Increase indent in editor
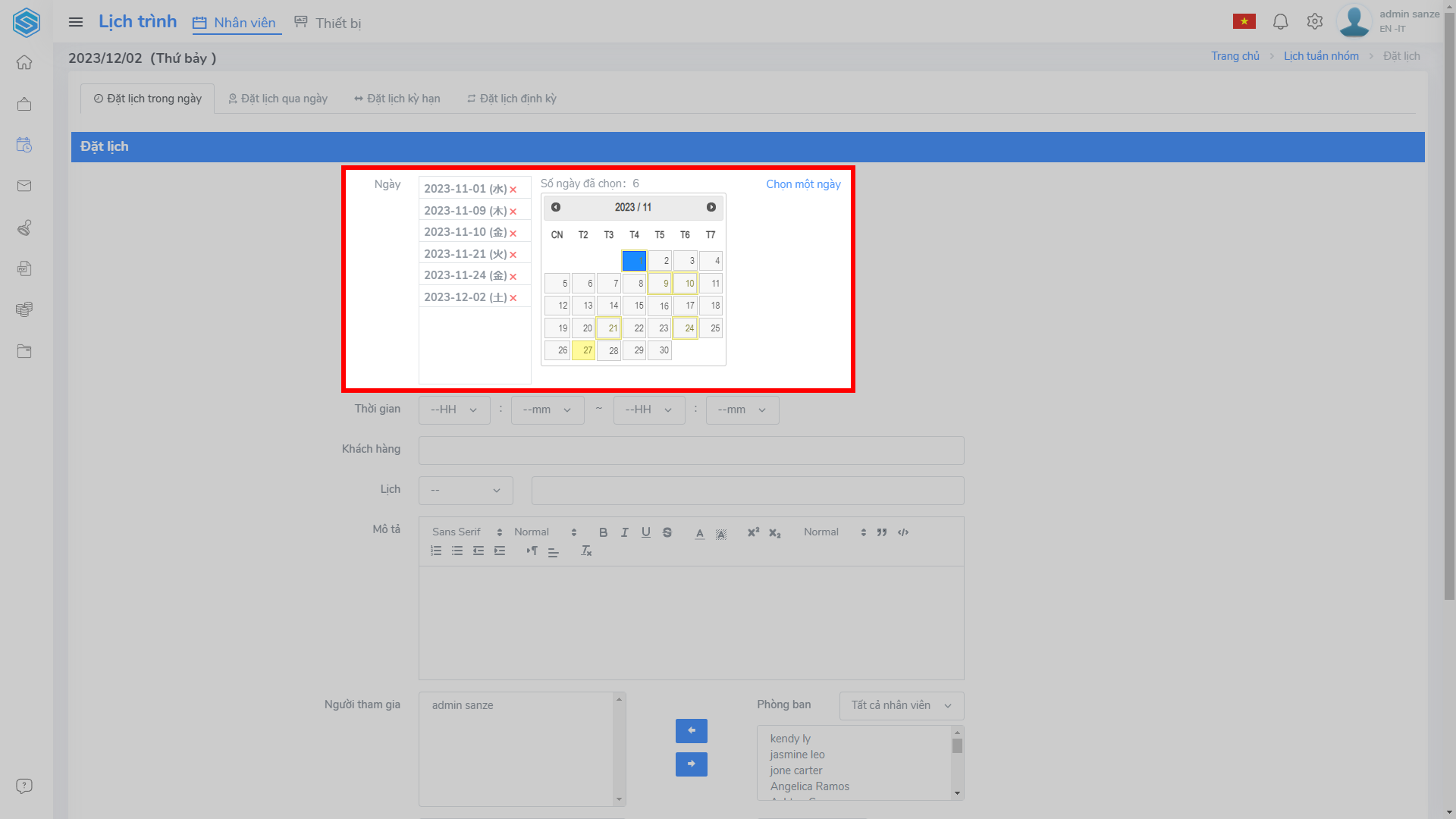 click(500, 551)
